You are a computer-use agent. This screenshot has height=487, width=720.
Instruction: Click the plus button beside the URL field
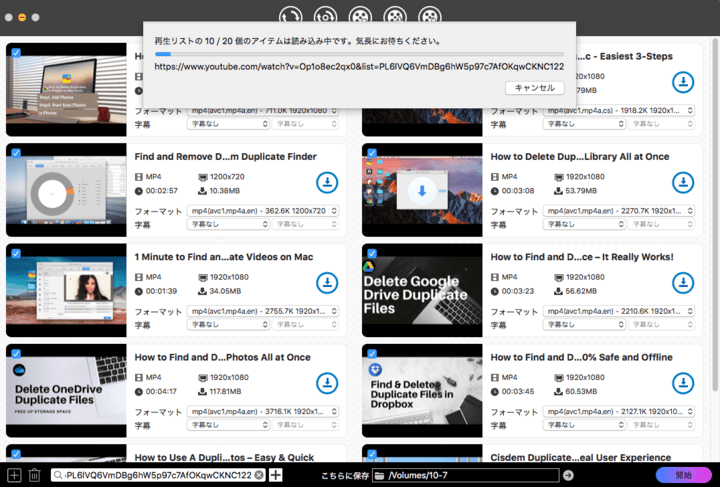pos(276,475)
